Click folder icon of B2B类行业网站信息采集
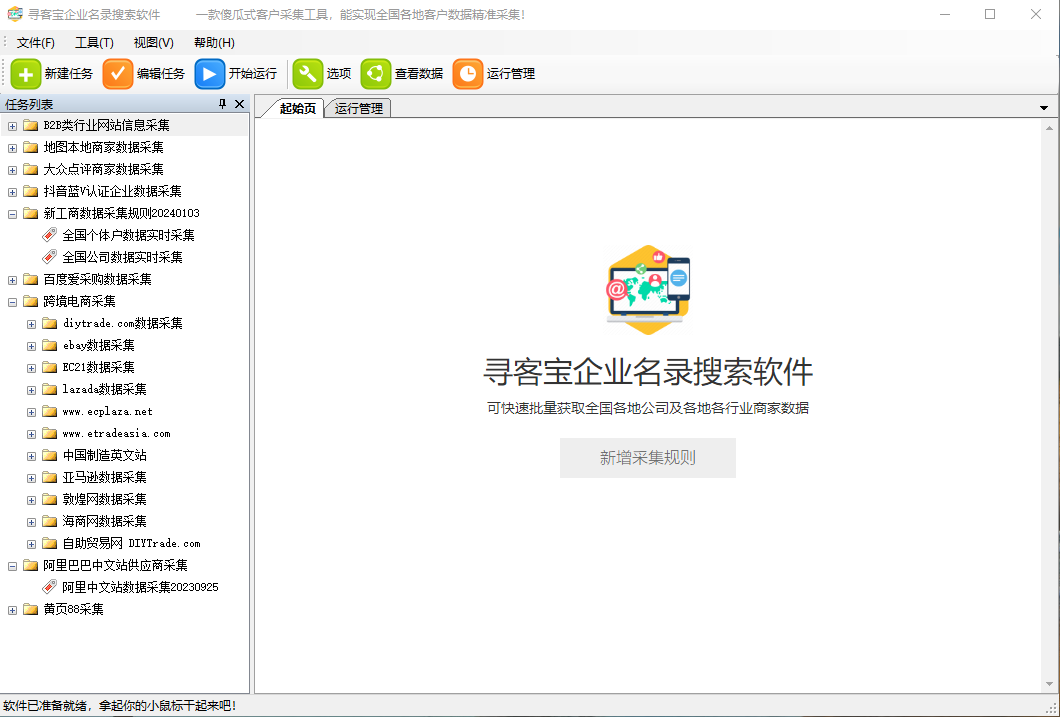The width and height of the screenshot is (1060, 717). [30, 125]
